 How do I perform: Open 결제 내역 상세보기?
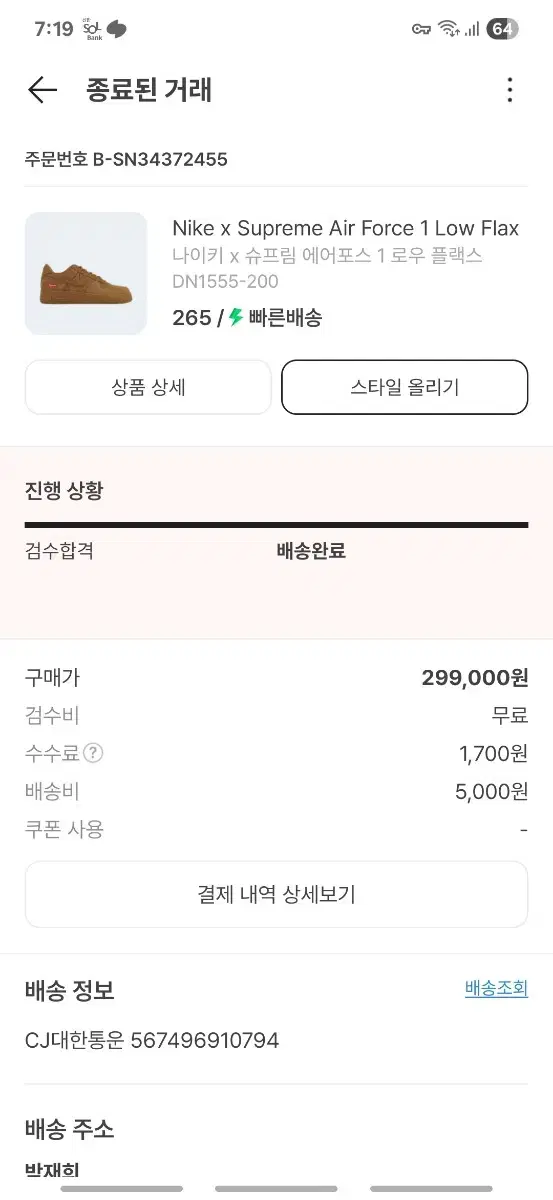pos(276,894)
